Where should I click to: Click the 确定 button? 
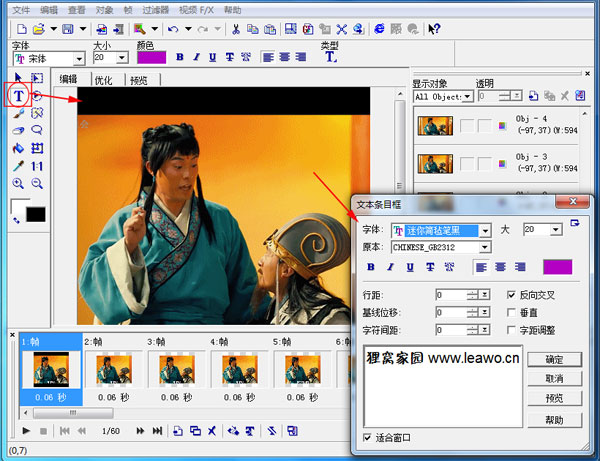click(554, 359)
